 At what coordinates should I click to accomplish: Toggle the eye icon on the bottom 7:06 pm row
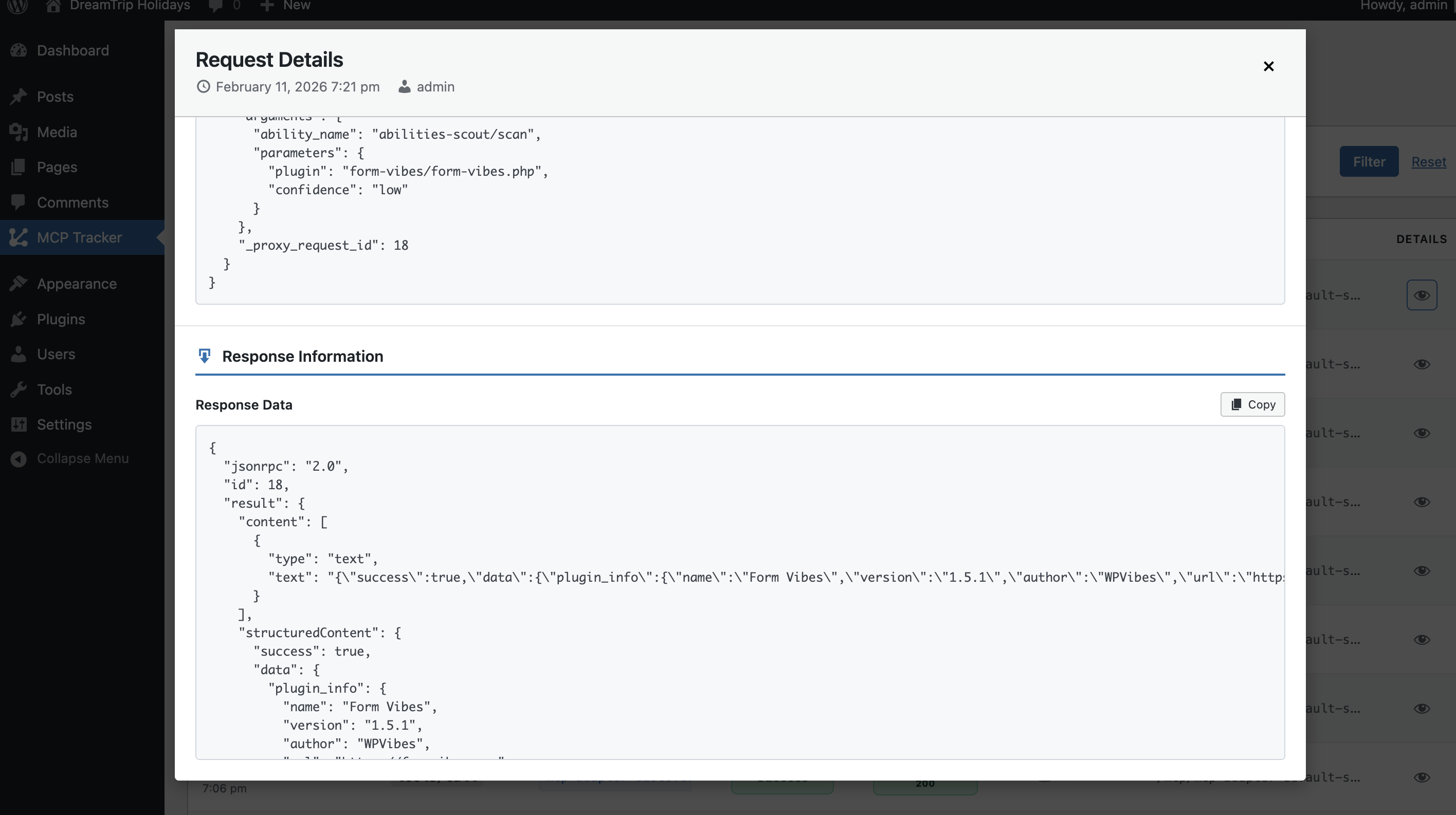(1423, 777)
